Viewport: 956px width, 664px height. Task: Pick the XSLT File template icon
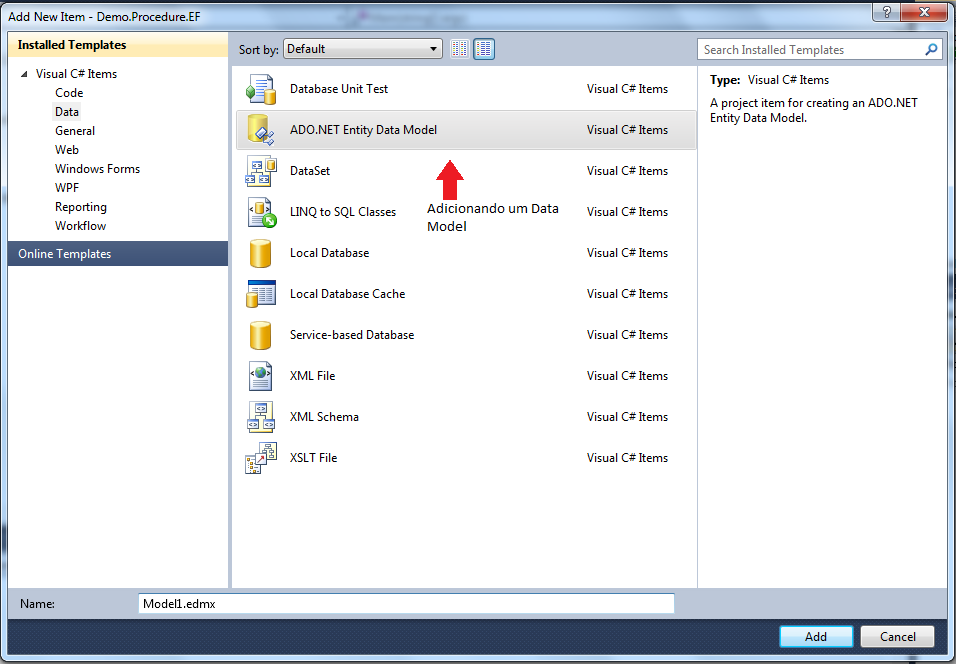(261, 458)
